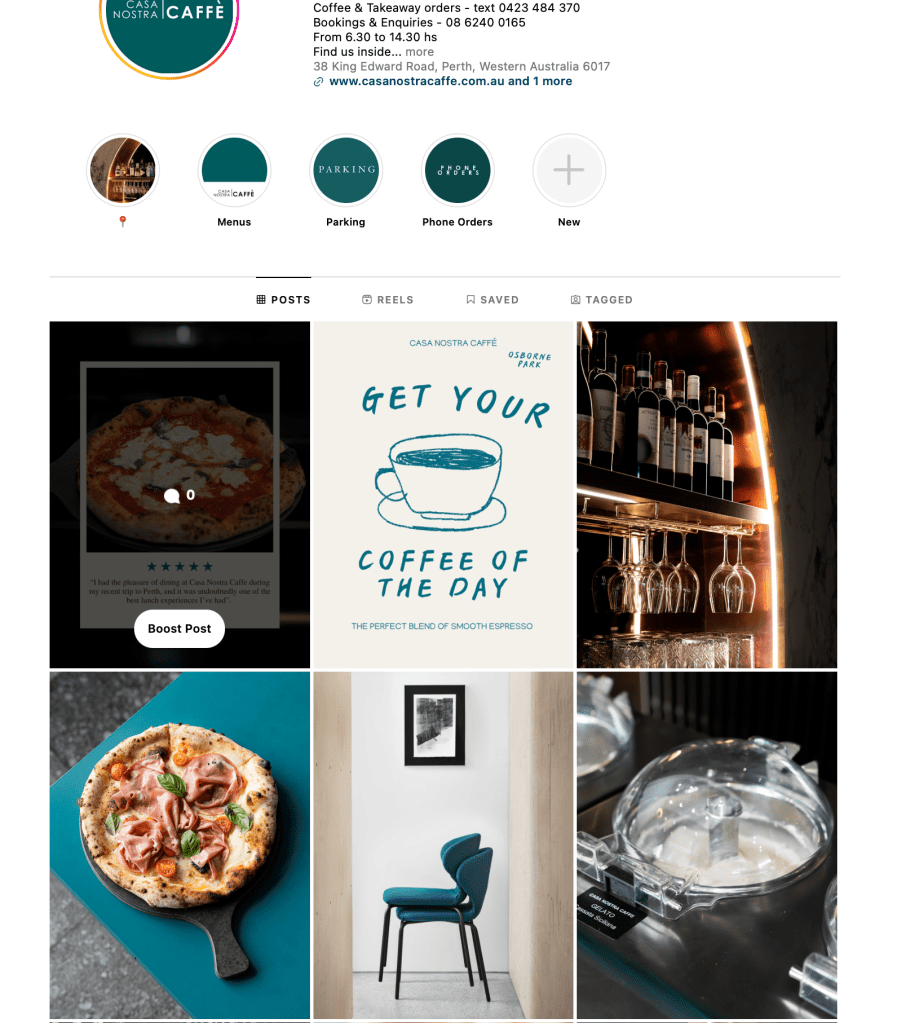Click the comment bubble icon on pizza post
The height and width of the screenshot is (1023, 919).
click(x=172, y=496)
